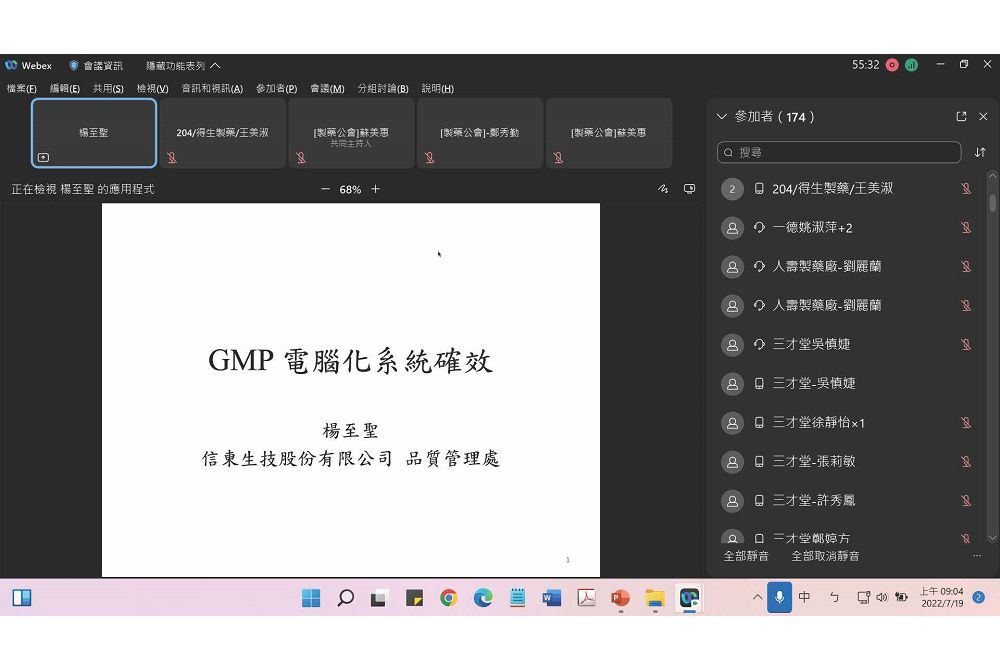Open Windows Start menu

click(x=311, y=598)
